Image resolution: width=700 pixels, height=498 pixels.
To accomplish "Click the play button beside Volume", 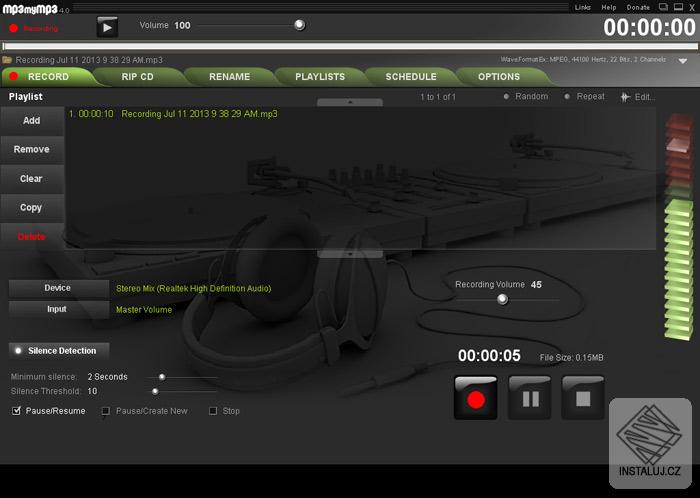I will pyautogui.click(x=107, y=27).
